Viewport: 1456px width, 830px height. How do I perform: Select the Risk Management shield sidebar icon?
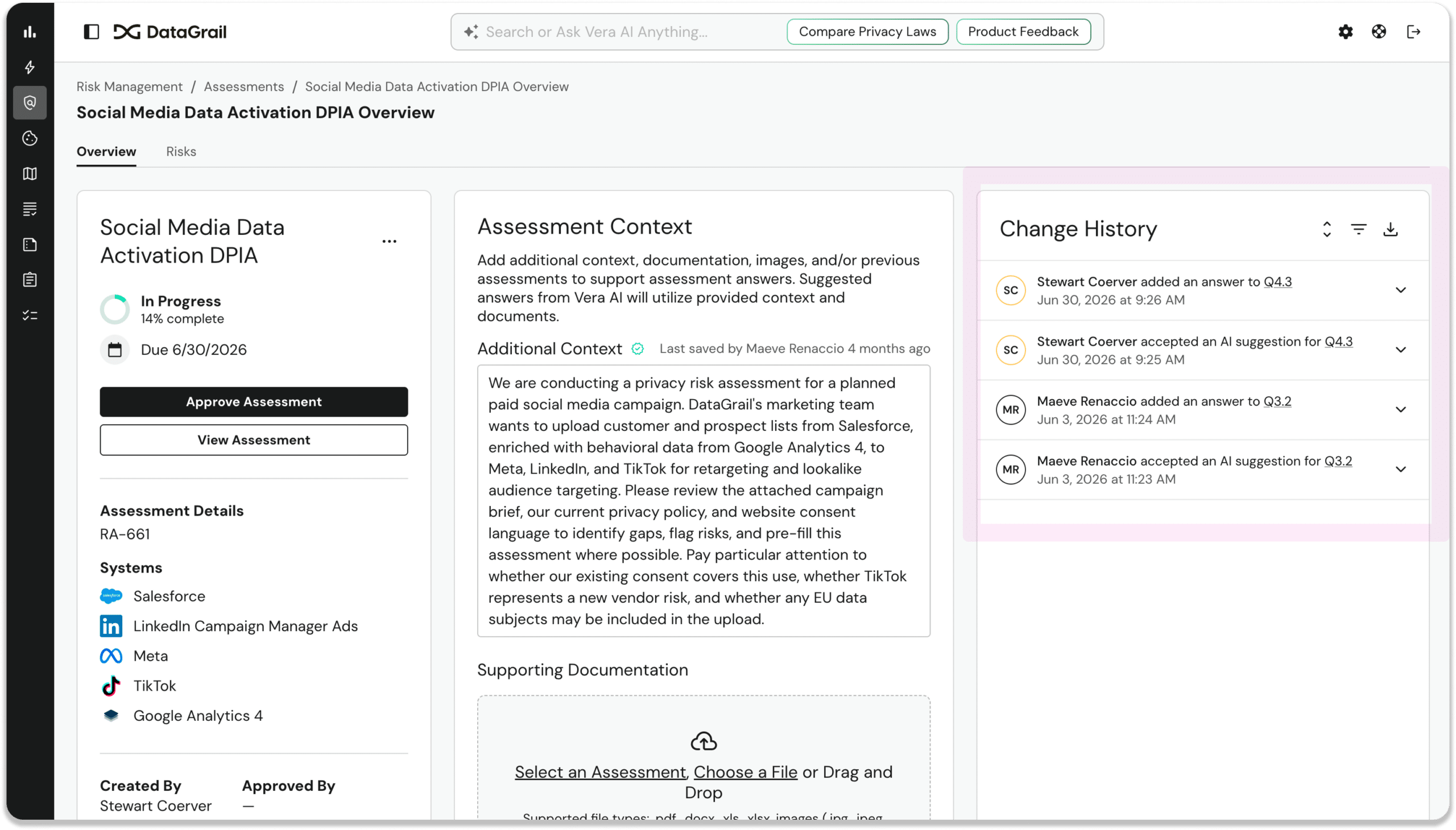30,102
